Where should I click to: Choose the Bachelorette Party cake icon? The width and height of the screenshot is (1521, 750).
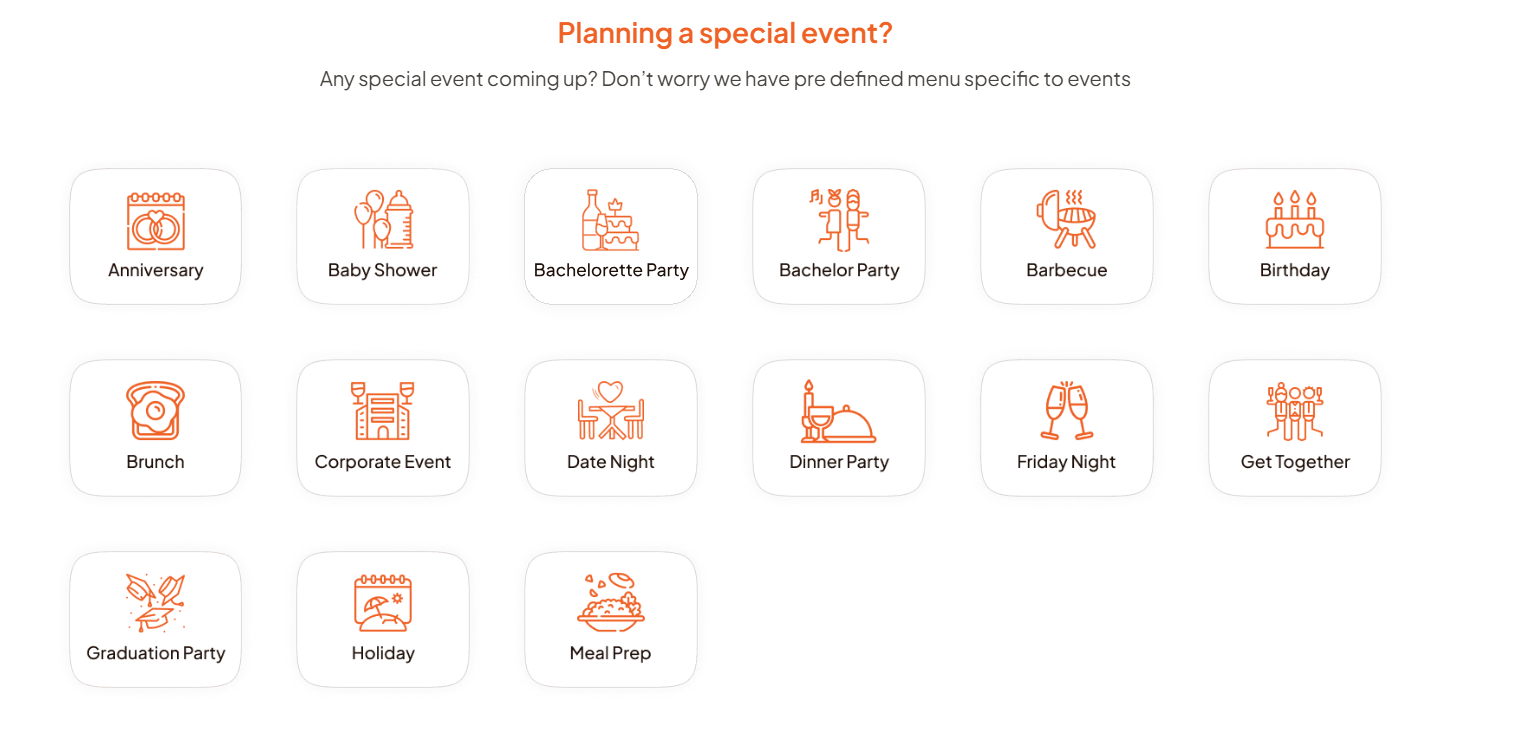611,220
